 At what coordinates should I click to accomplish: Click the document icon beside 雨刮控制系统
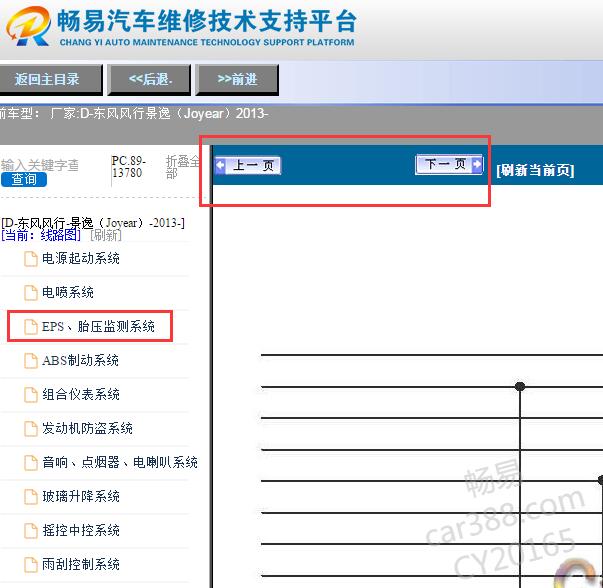[31, 565]
